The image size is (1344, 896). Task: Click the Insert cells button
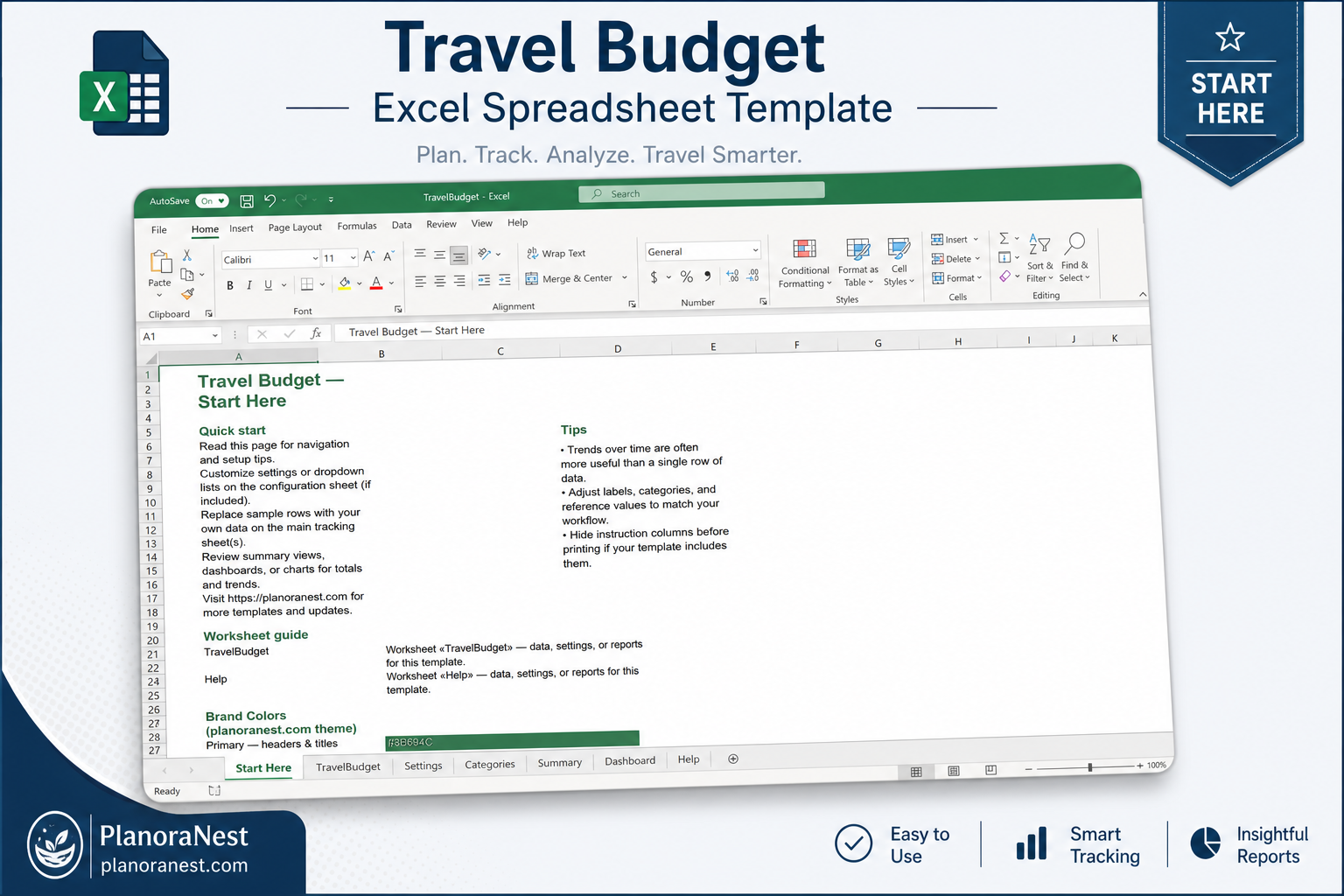coord(955,240)
